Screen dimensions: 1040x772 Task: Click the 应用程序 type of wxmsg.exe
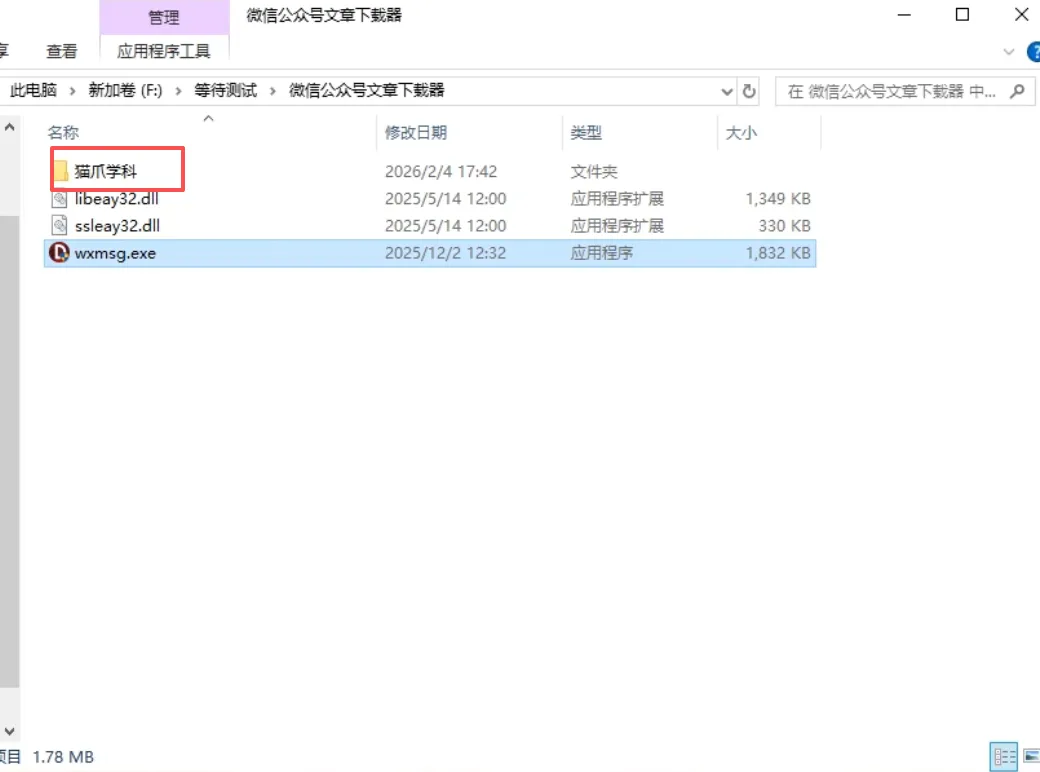point(602,253)
